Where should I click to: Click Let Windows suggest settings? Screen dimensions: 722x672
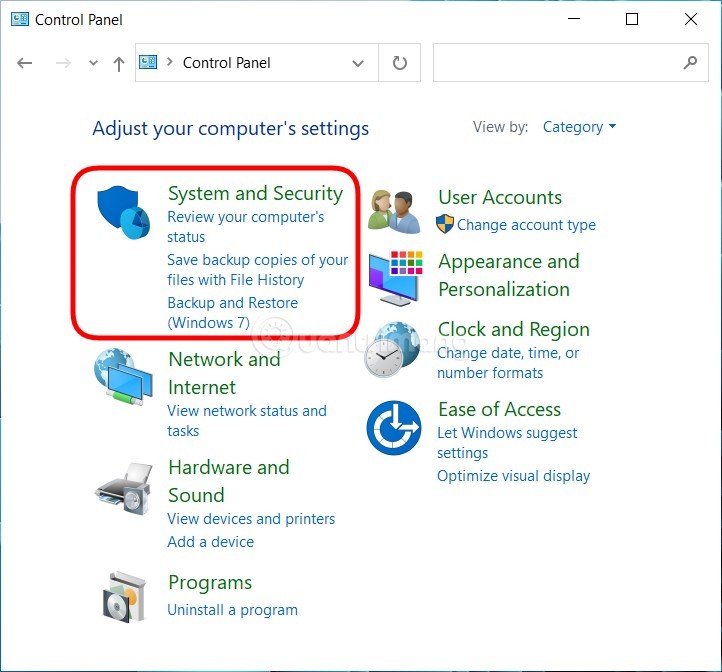click(507, 443)
